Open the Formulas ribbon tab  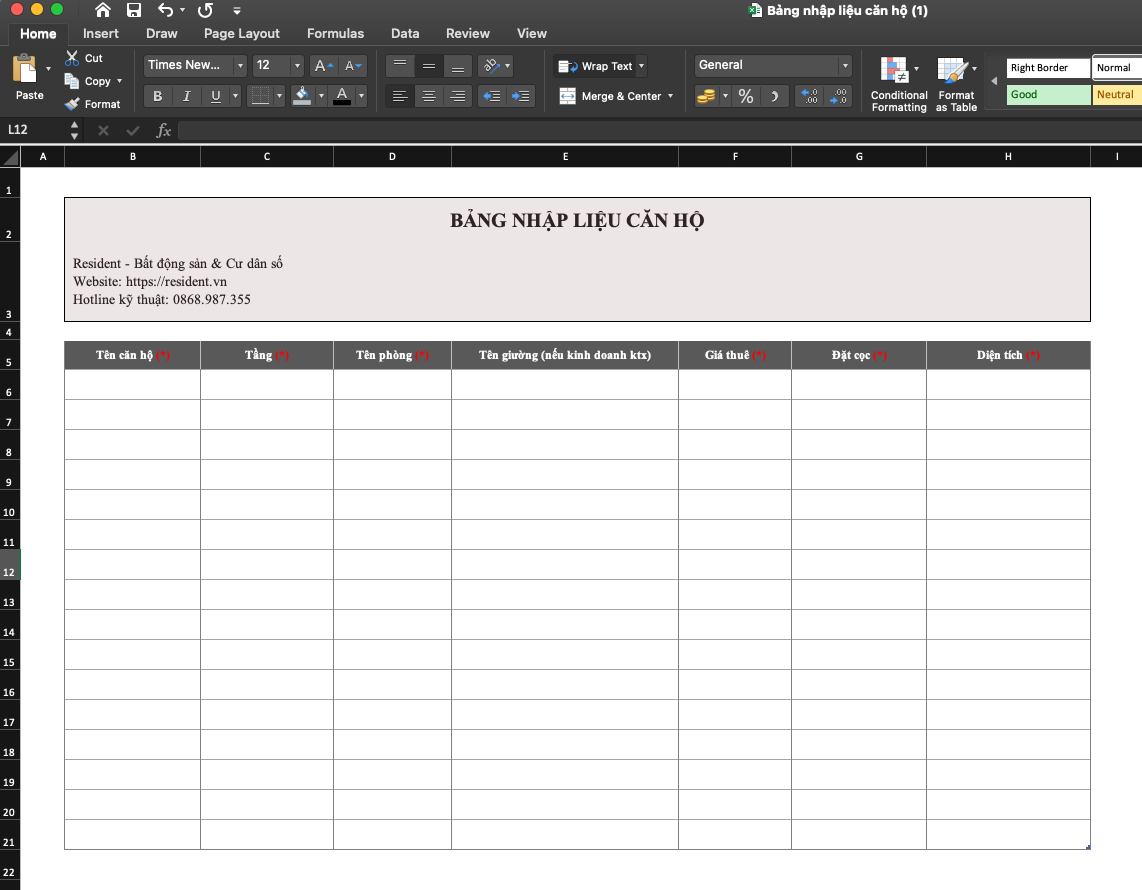pos(335,33)
